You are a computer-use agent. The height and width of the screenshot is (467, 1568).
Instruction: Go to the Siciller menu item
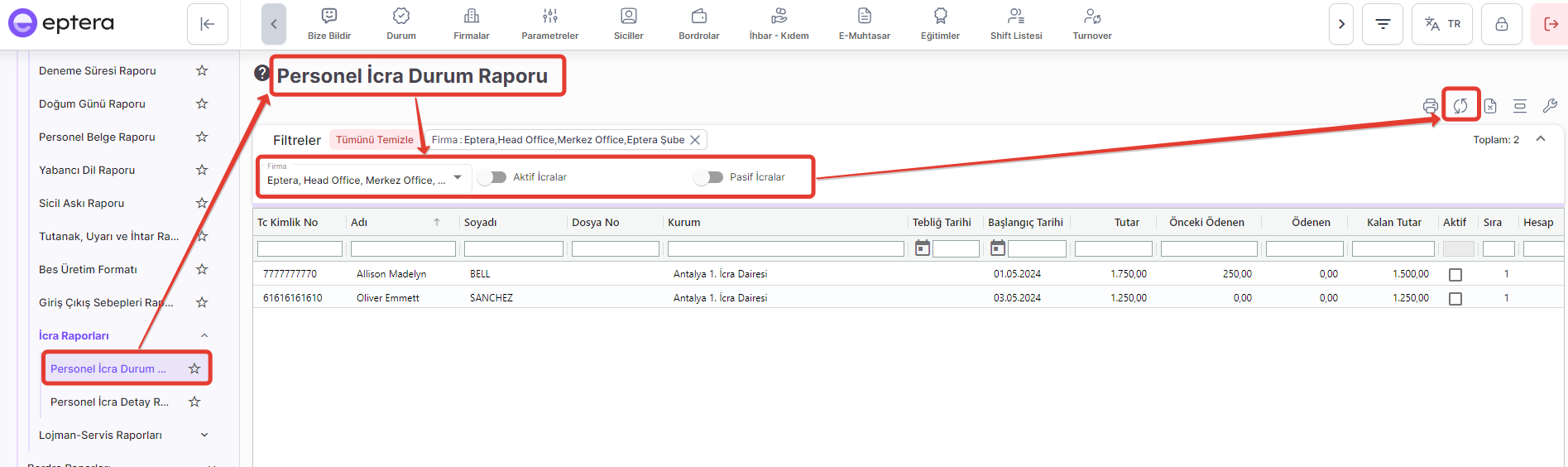tap(628, 24)
